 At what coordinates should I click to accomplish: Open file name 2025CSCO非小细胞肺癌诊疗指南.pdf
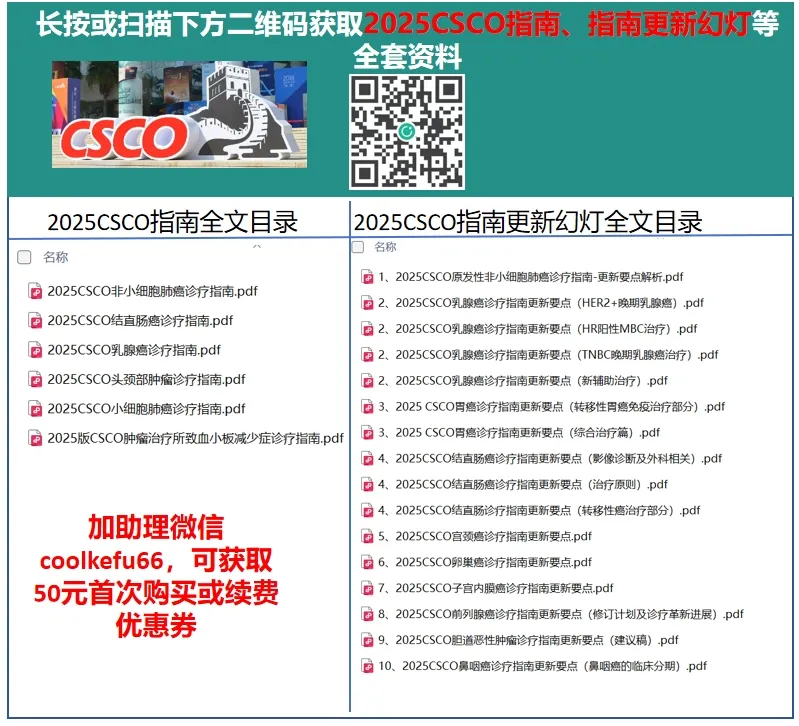pos(152,291)
